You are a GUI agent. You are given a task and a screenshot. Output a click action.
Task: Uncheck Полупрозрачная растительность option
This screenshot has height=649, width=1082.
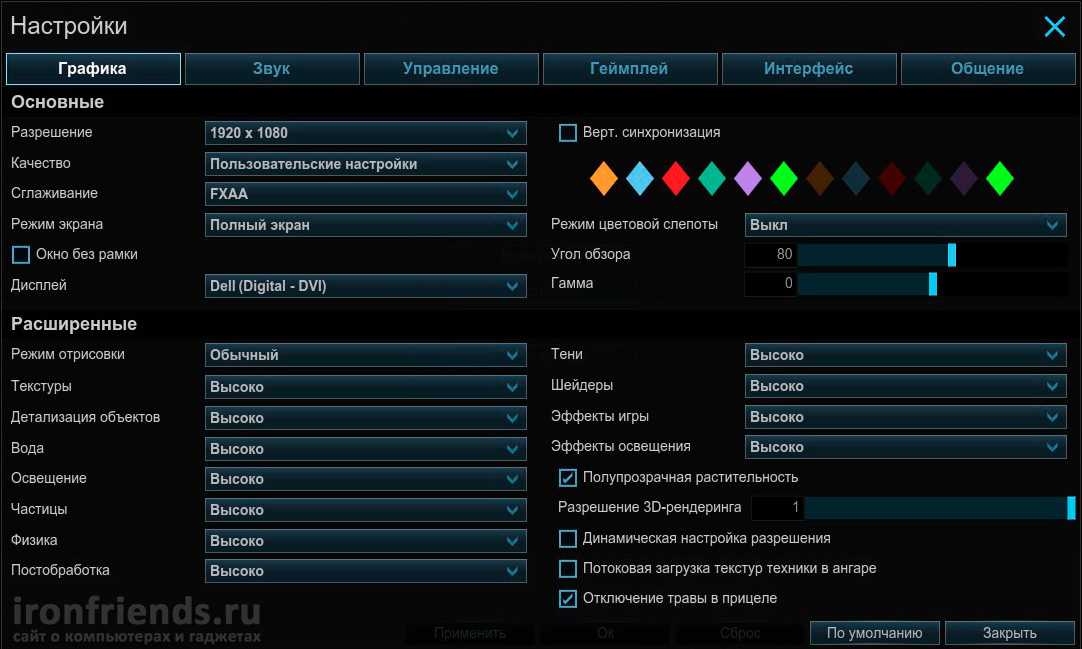pyautogui.click(x=568, y=478)
